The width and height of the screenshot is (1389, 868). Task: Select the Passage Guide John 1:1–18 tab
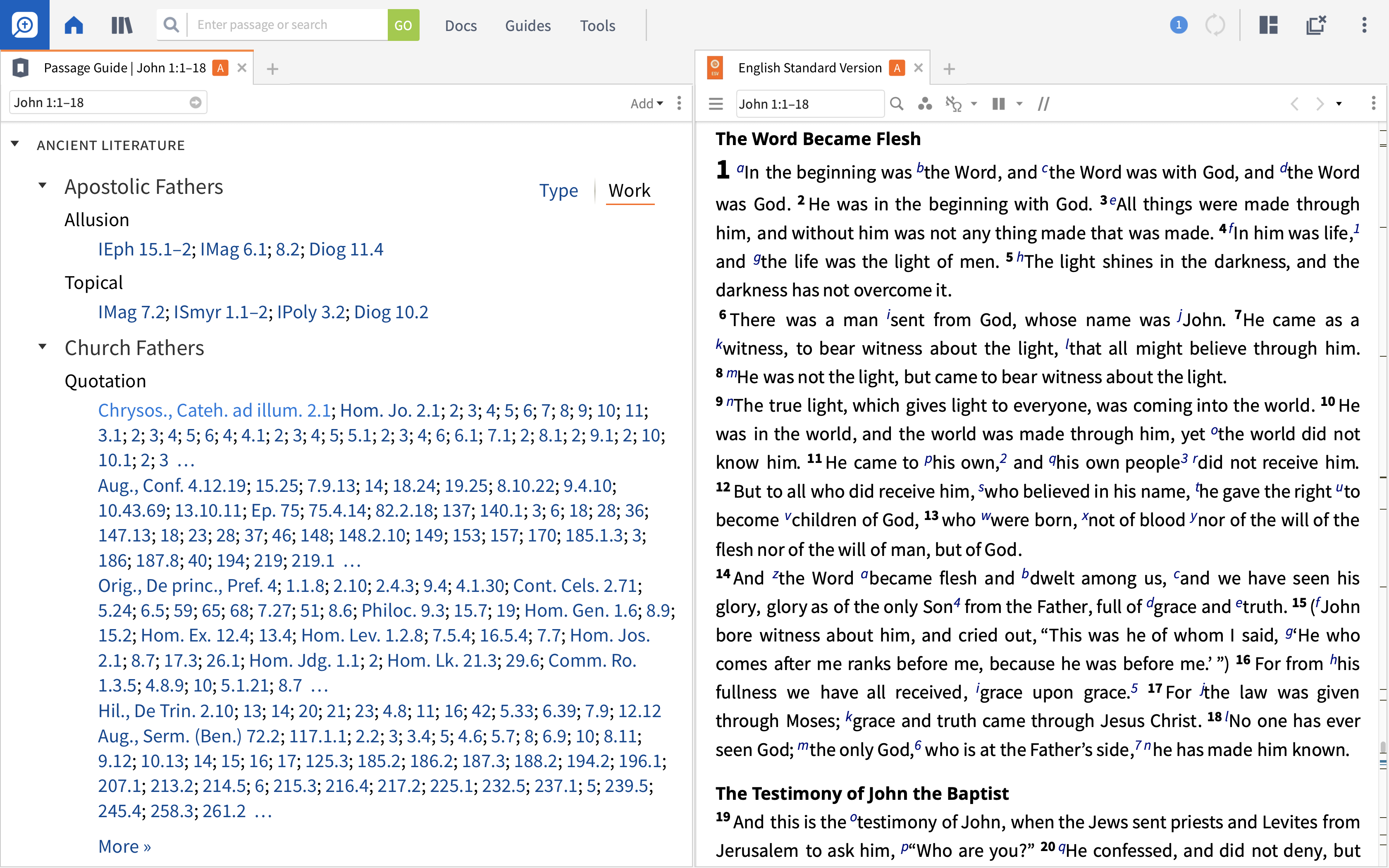[125, 68]
